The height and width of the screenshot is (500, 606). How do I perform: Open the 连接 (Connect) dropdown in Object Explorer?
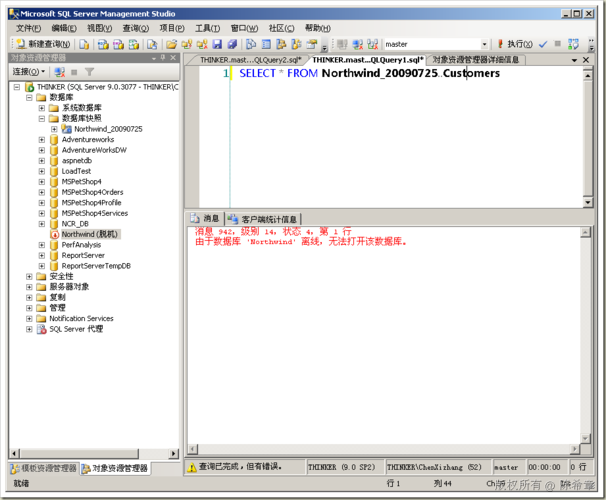29,71
